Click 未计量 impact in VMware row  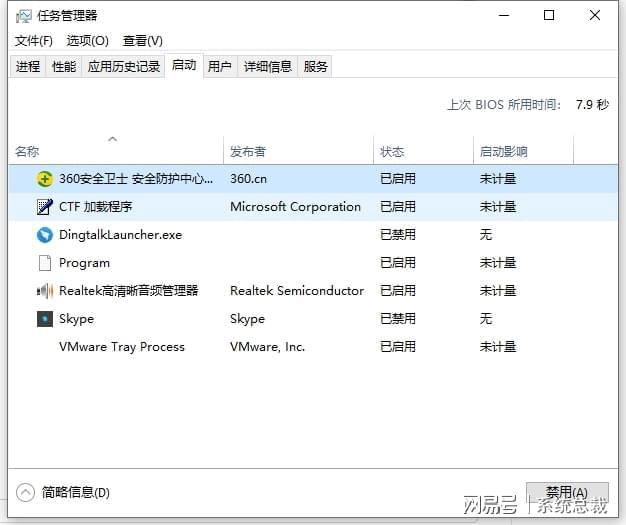(498, 347)
